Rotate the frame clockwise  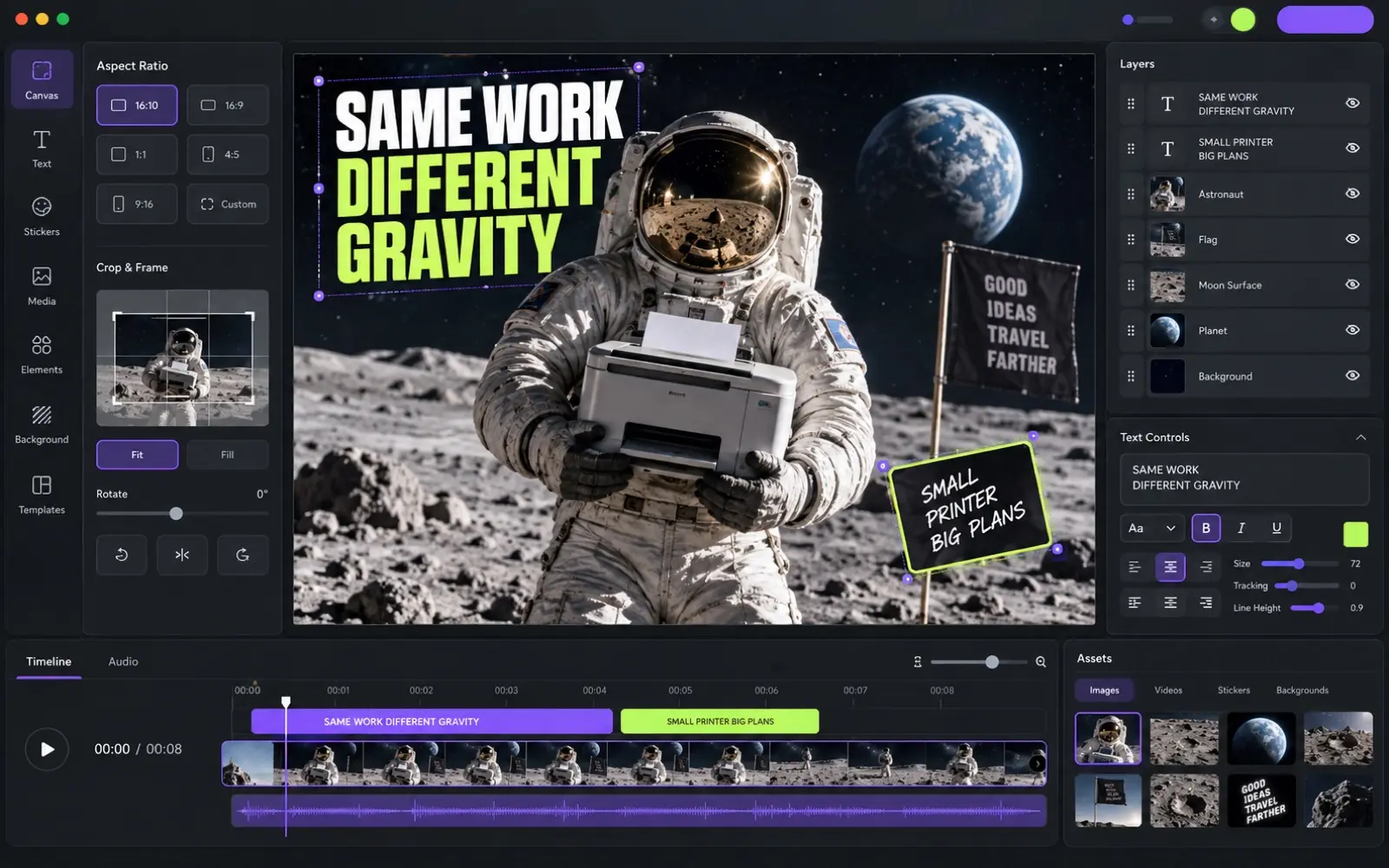click(x=243, y=555)
